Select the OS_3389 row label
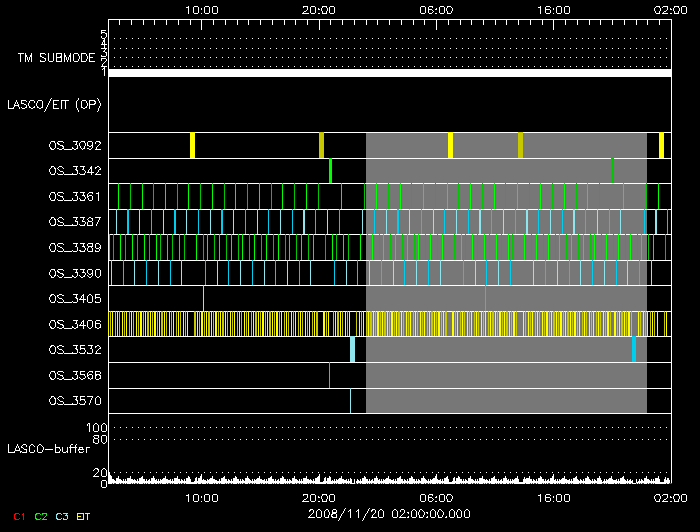Viewport: 700px width, 532px height. click(74, 247)
